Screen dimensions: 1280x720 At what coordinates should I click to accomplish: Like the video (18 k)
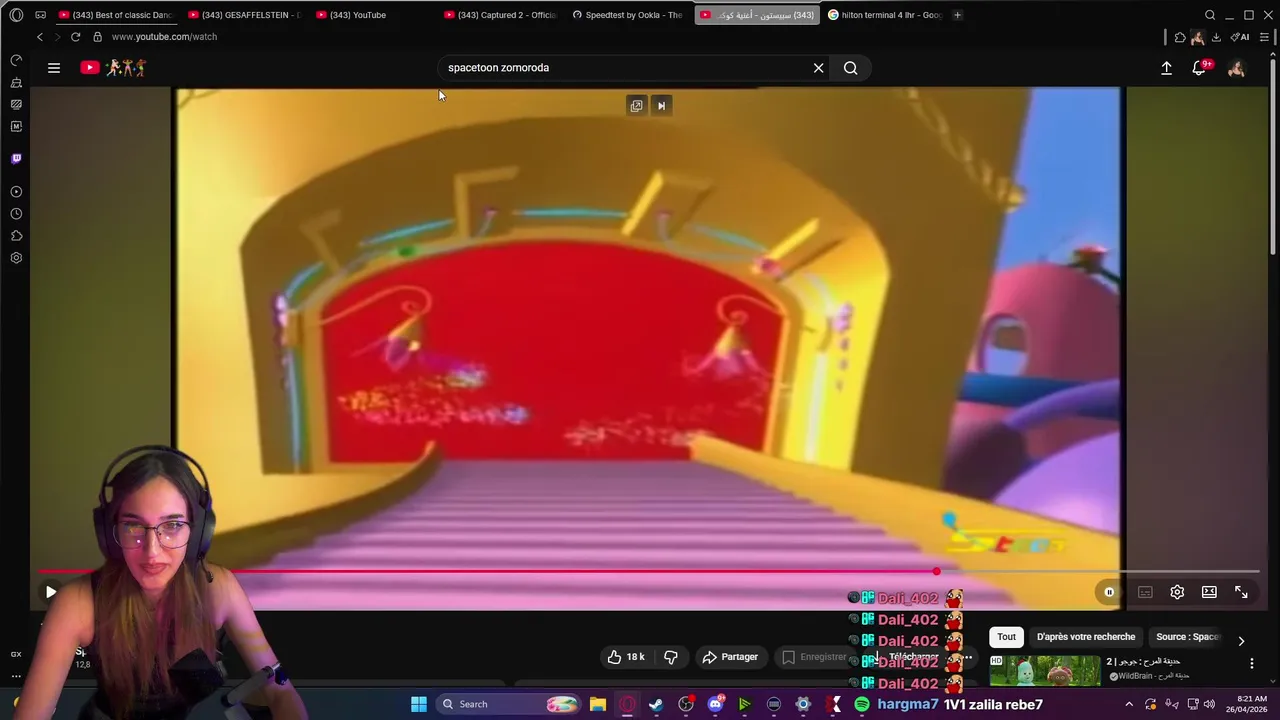tap(626, 657)
